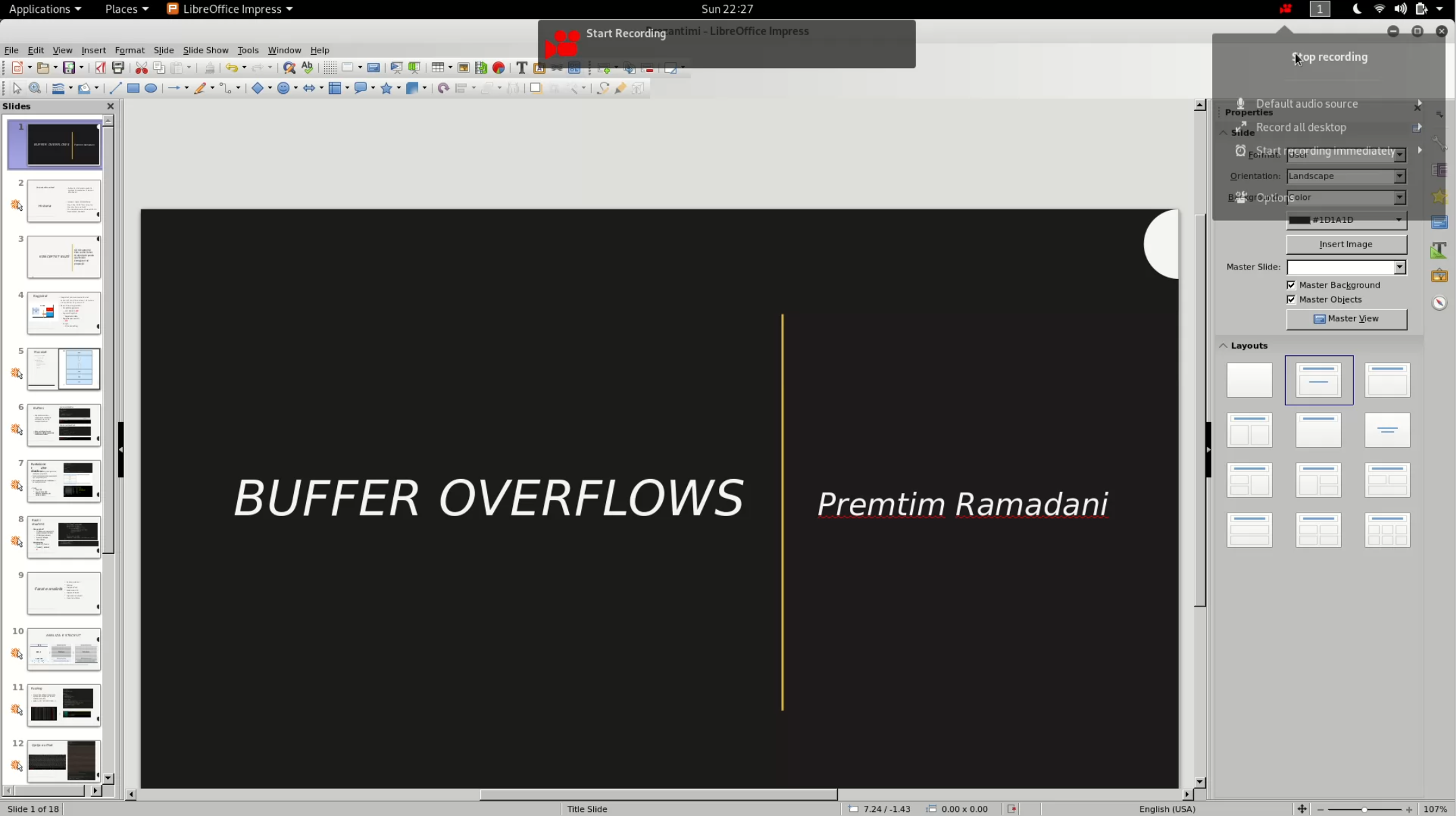The width and height of the screenshot is (1456, 816).
Task: Click the Zoom In icon in status bar
Action: (x=1409, y=808)
